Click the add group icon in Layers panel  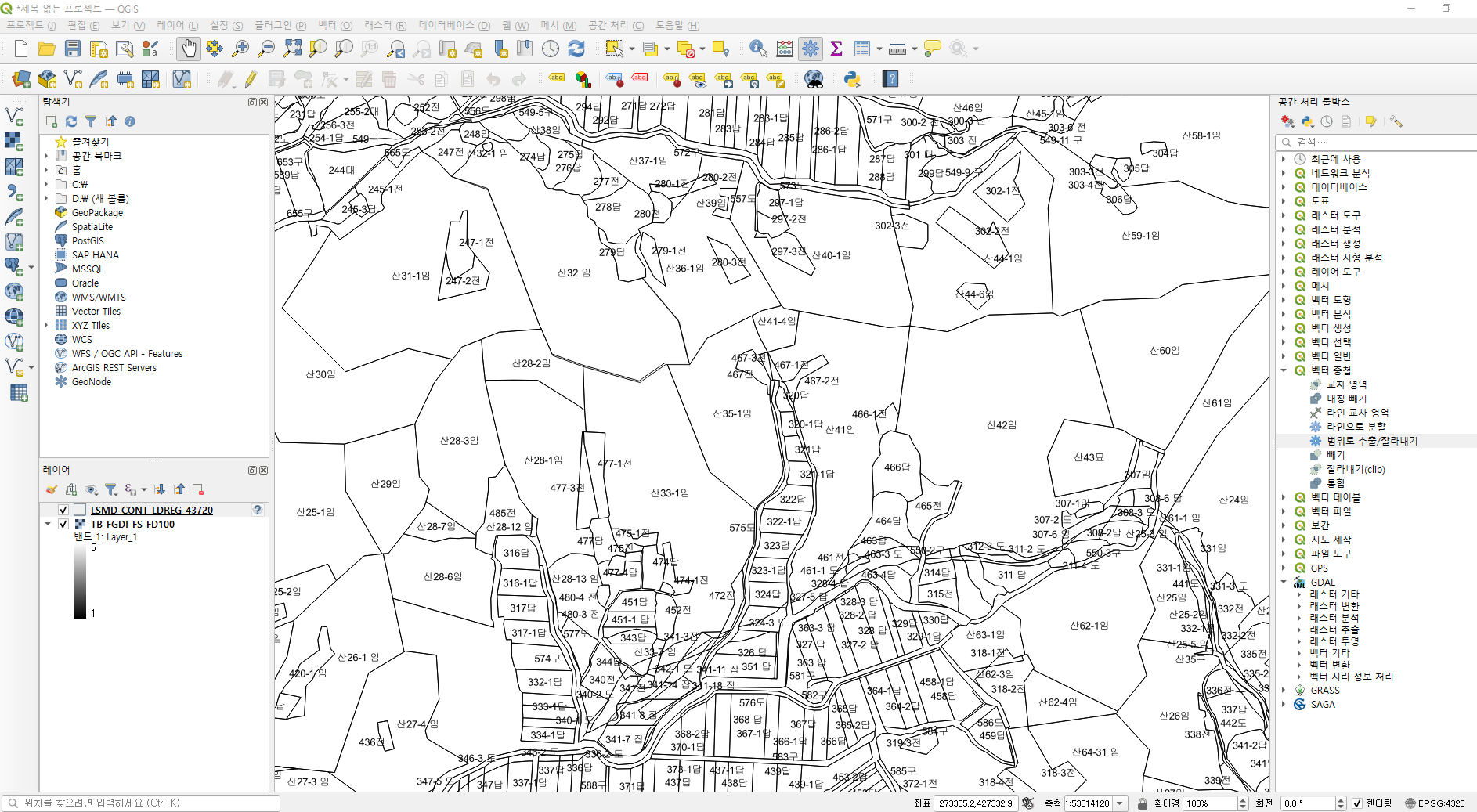(71, 489)
